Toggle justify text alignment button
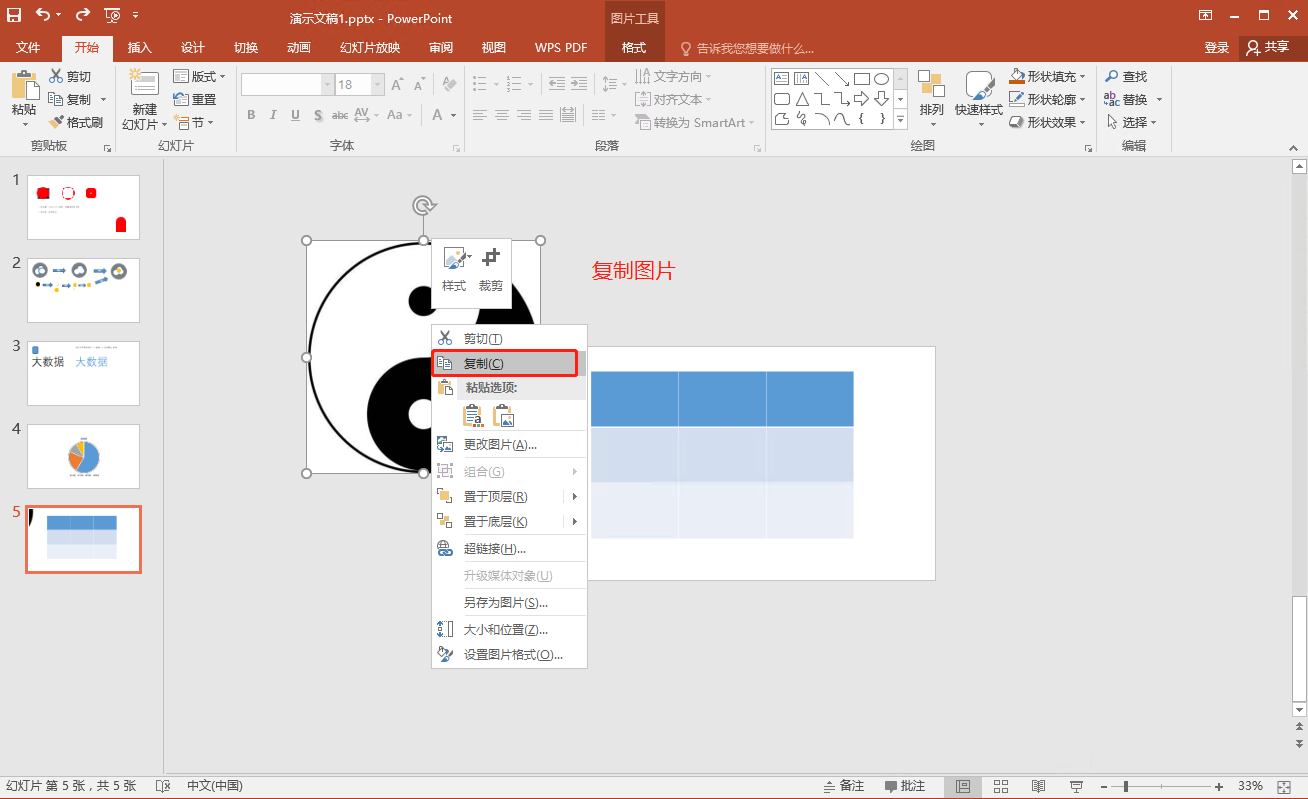 [x=546, y=115]
